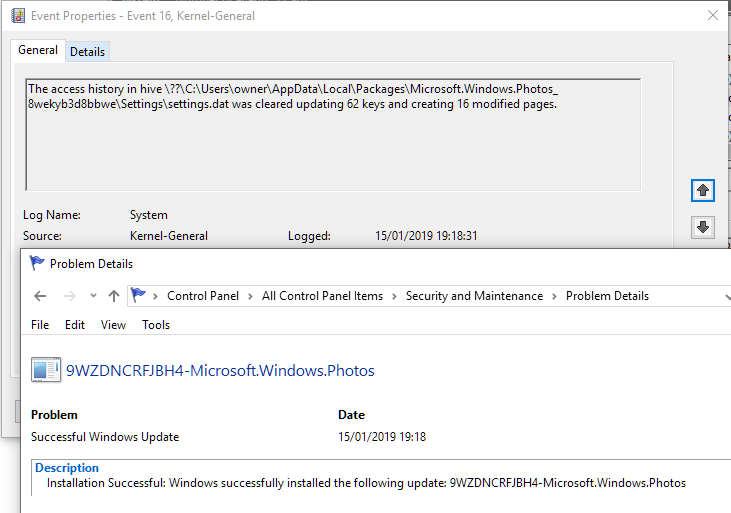Click the Successful Windows Update problem text
Image resolution: width=731 pixels, height=513 pixels.
pyautogui.click(x=105, y=437)
